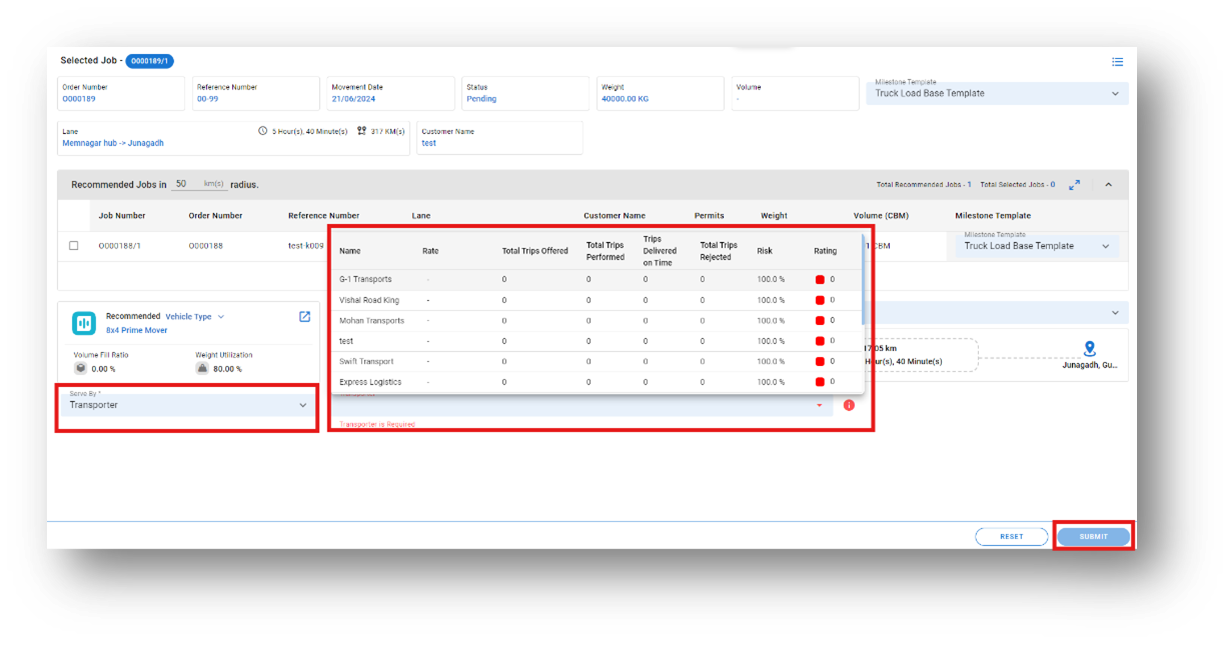
Task: Click the 8x4 Prime Mover link
Action: tap(137, 330)
